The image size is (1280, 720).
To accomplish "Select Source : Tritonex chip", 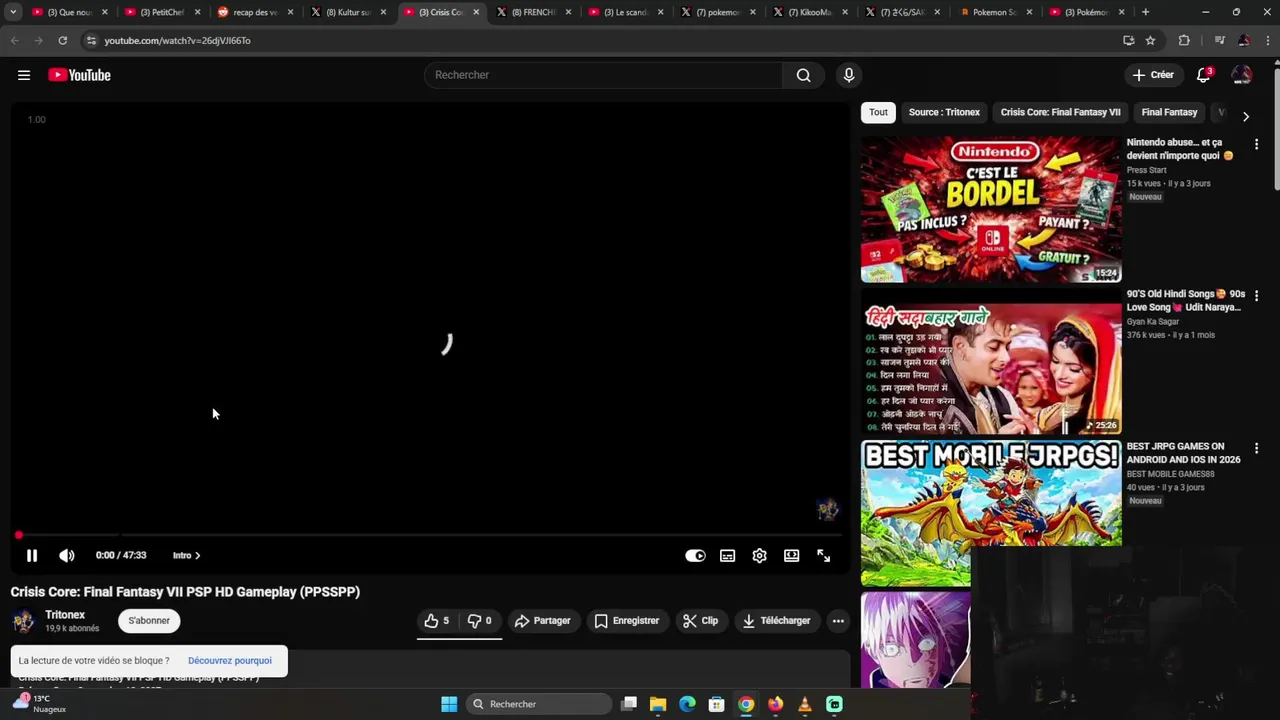I will pyautogui.click(x=944, y=113).
